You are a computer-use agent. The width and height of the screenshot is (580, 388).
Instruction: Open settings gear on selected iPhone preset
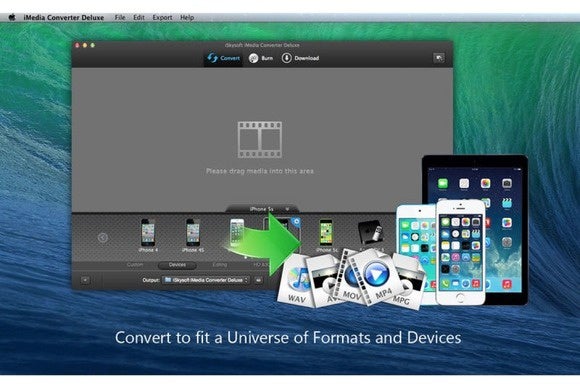[296, 222]
